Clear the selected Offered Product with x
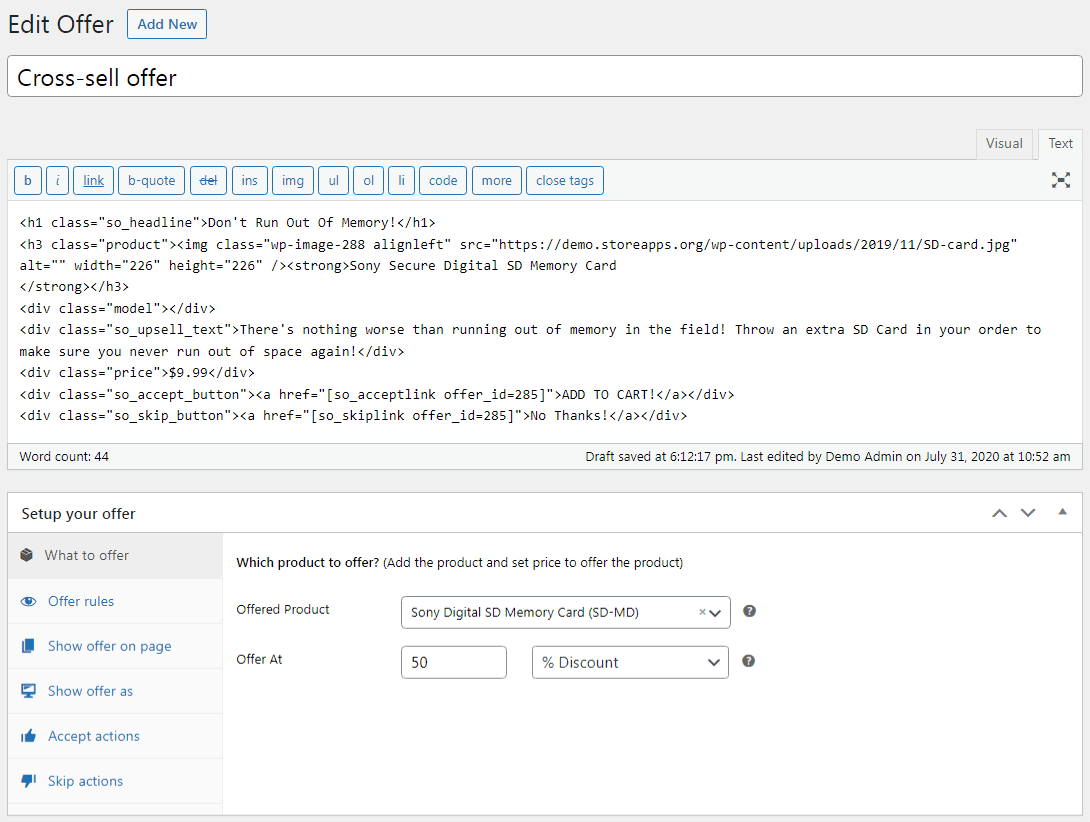Image resolution: width=1090 pixels, height=822 pixels. 702,612
